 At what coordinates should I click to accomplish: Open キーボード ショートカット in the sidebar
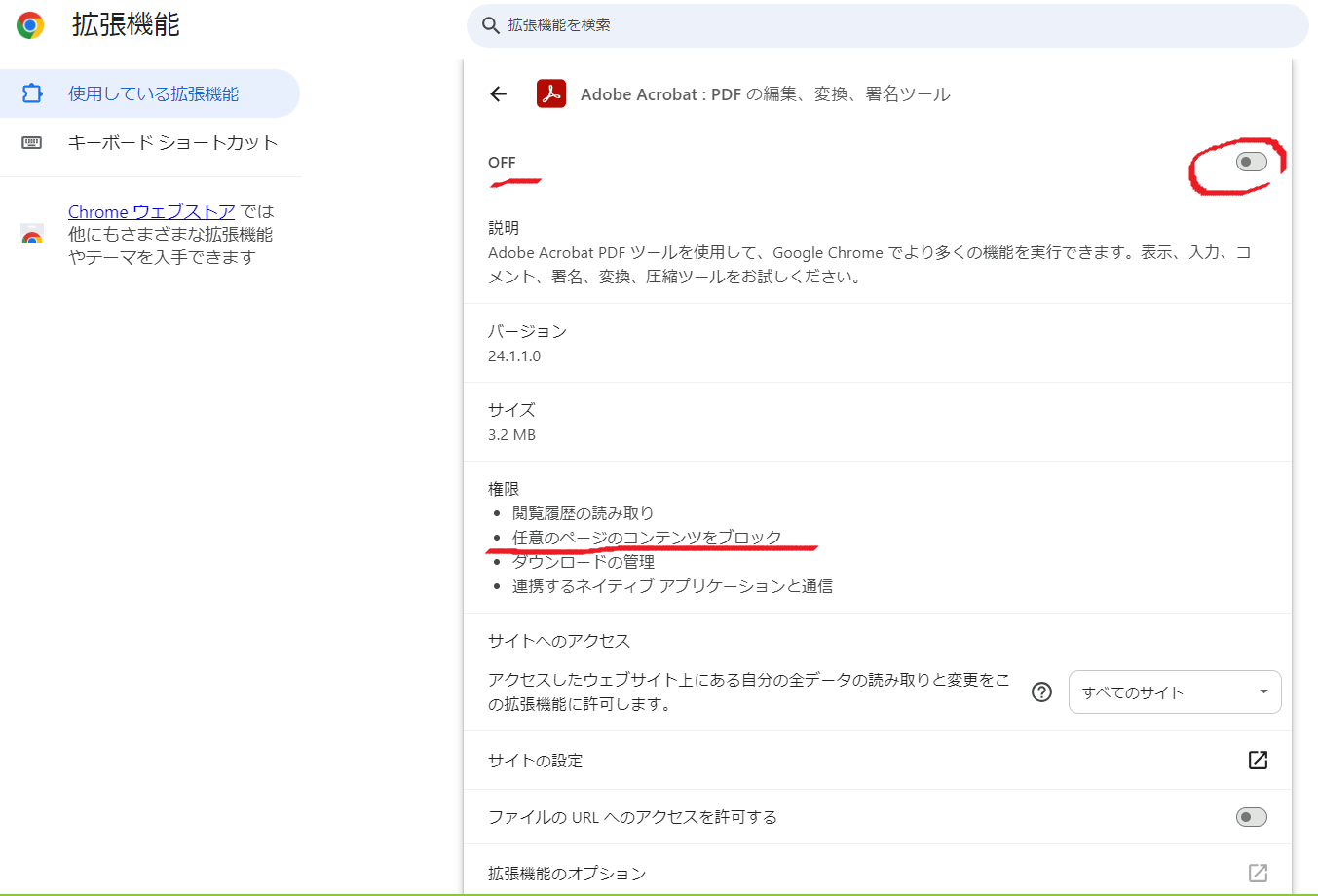click(x=150, y=143)
